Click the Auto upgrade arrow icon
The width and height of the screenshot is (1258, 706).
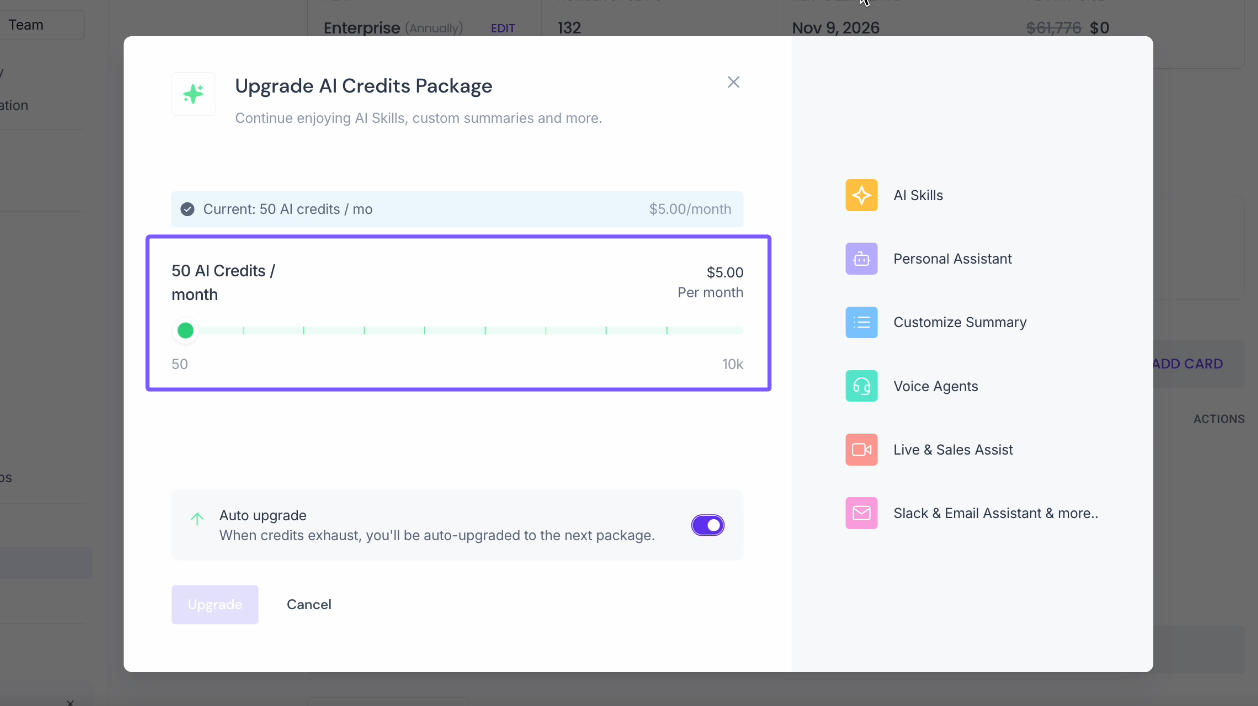coord(197,518)
